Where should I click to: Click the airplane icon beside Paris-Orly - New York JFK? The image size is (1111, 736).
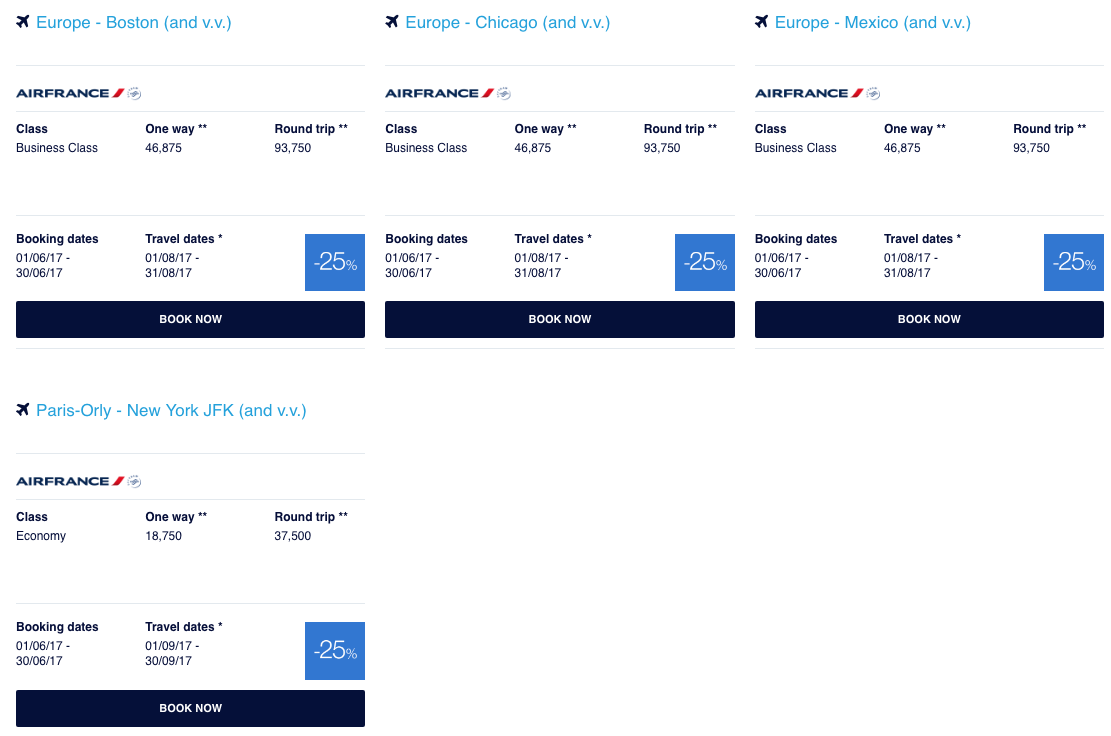[x=23, y=410]
